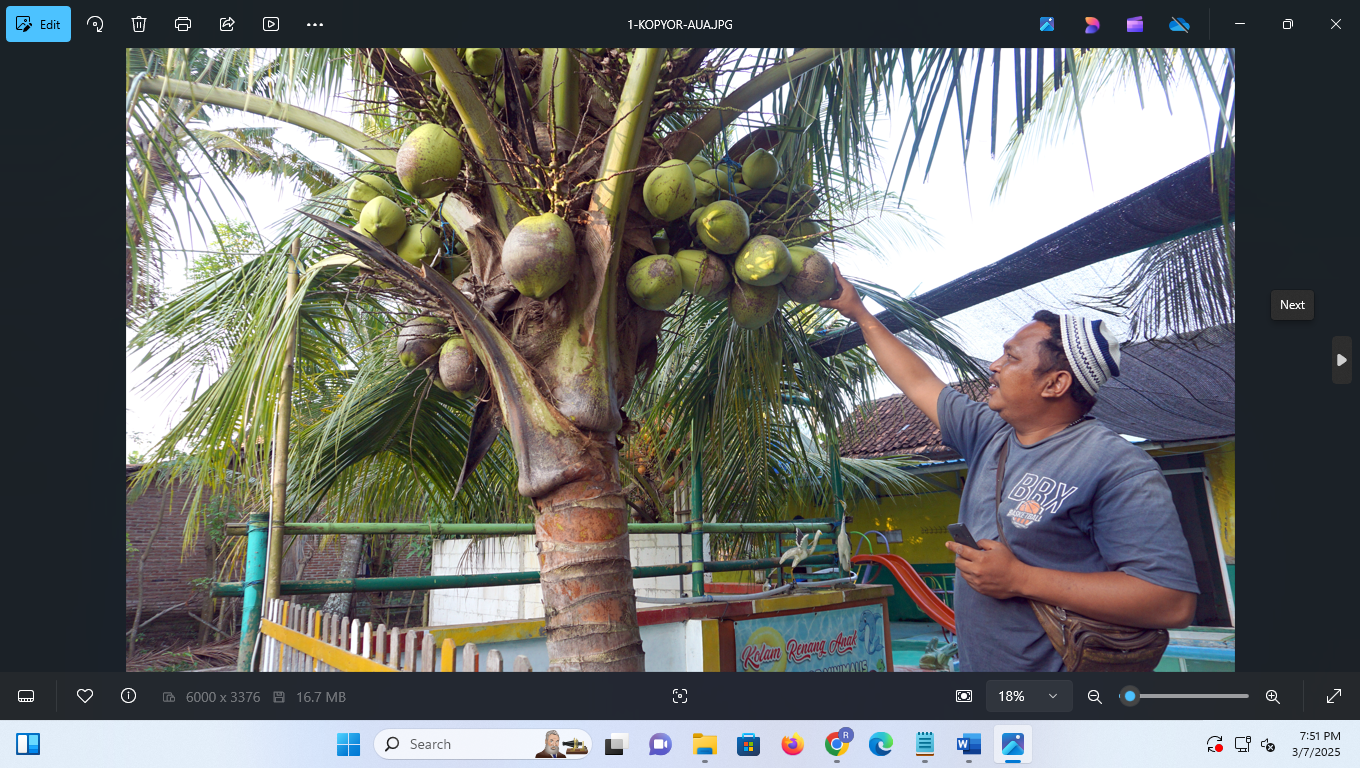Click the Photos app taskbar icon
Viewport: 1360px width, 768px height.
click(1013, 744)
